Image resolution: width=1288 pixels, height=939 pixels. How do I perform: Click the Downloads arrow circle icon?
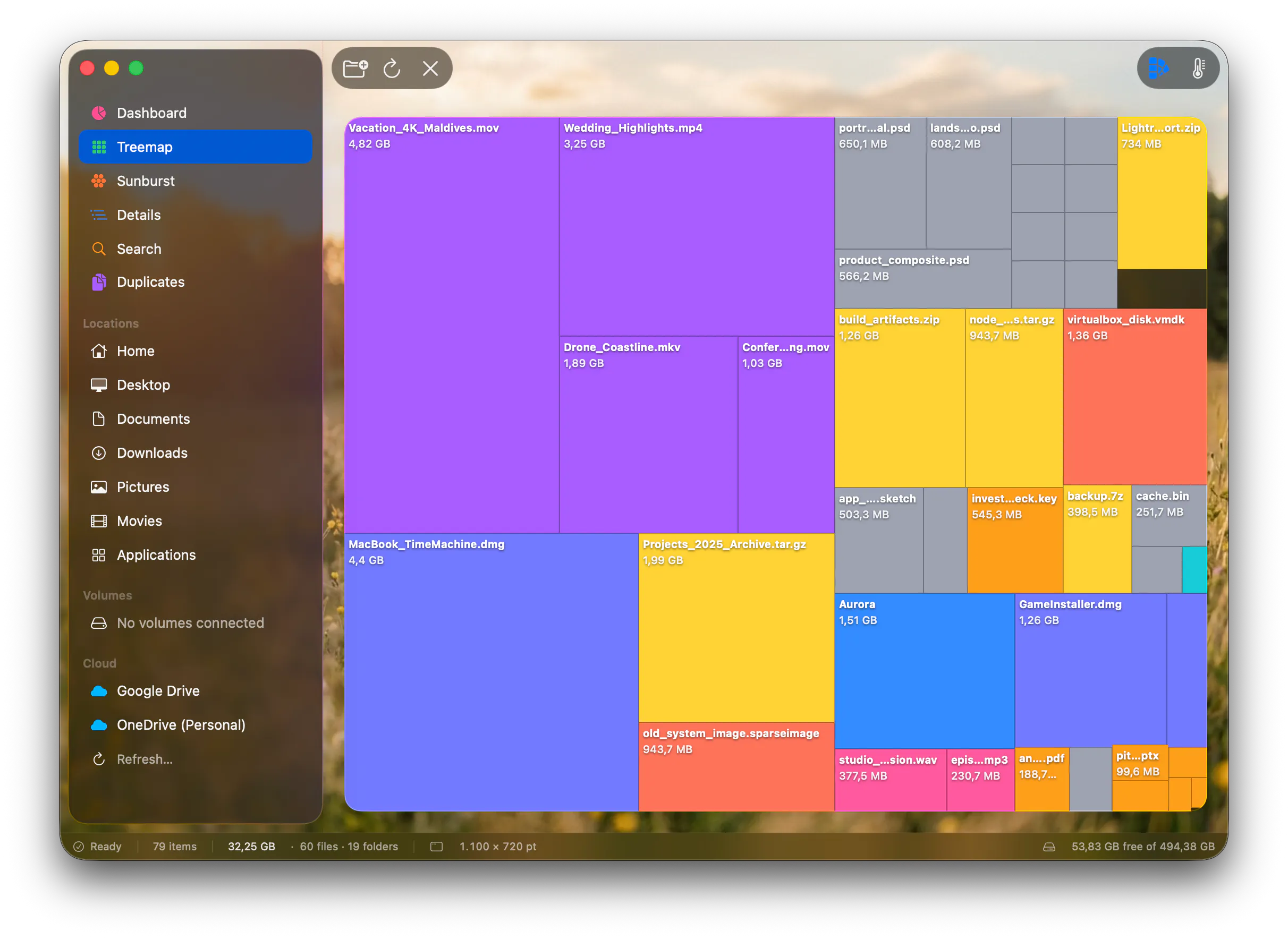click(x=99, y=454)
